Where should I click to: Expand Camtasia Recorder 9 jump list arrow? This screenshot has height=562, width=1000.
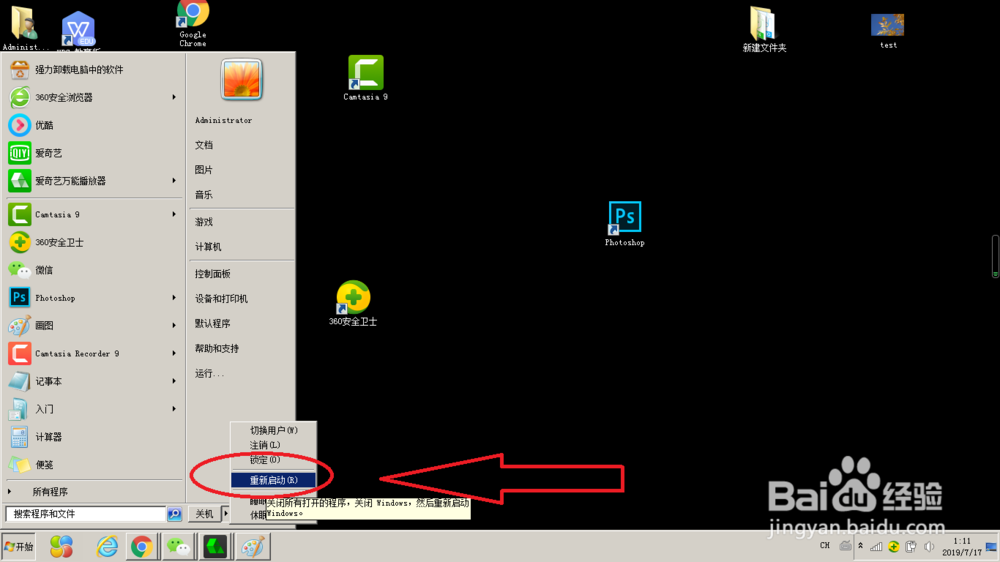click(x=173, y=353)
